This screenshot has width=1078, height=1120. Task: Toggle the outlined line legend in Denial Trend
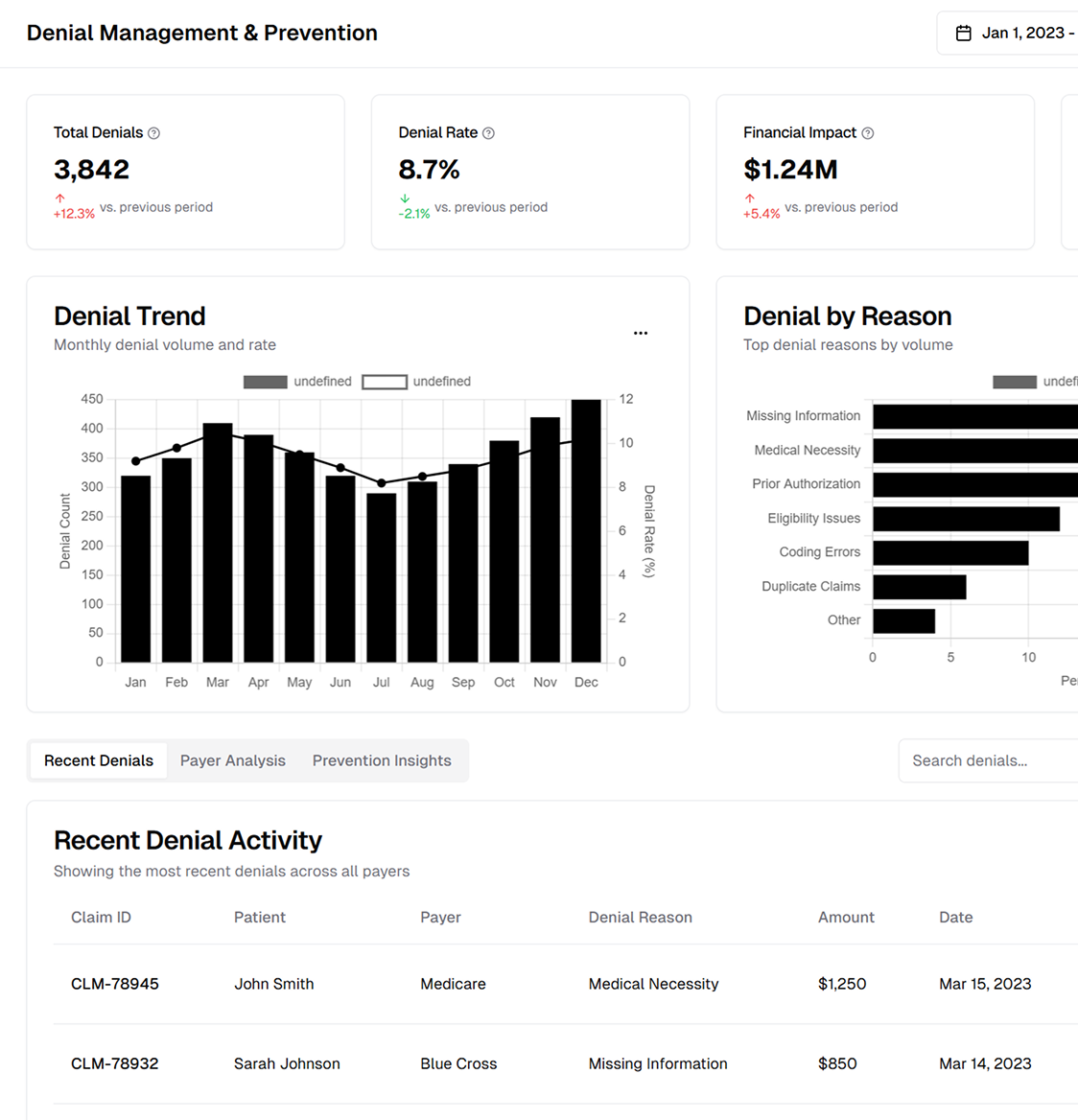click(x=385, y=382)
